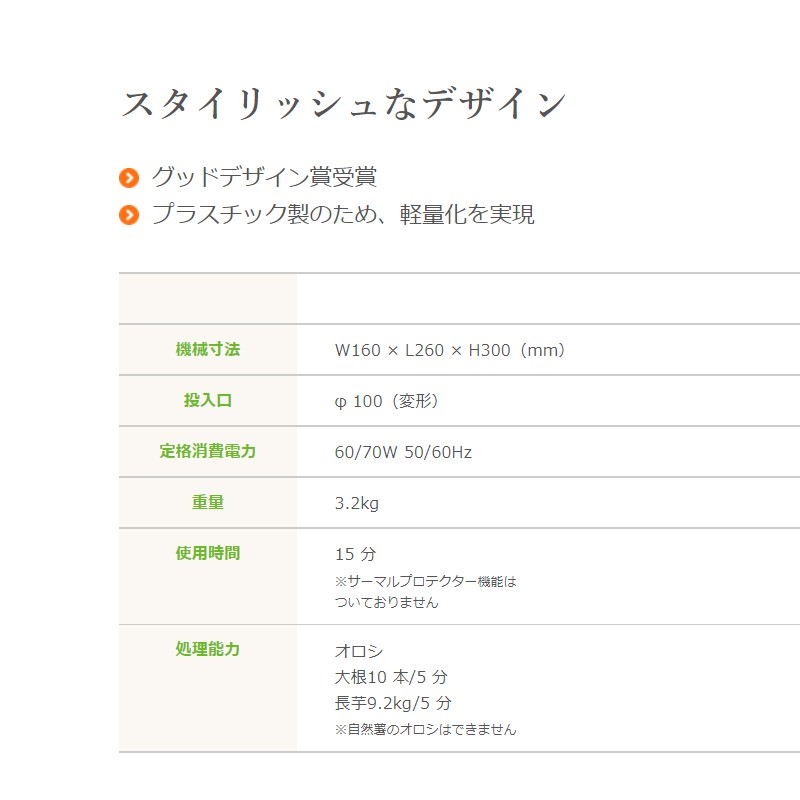Click the ※自然薯のオロシはできません note
Image resolution: width=800 pixels, height=800 pixels.
pos(425,730)
